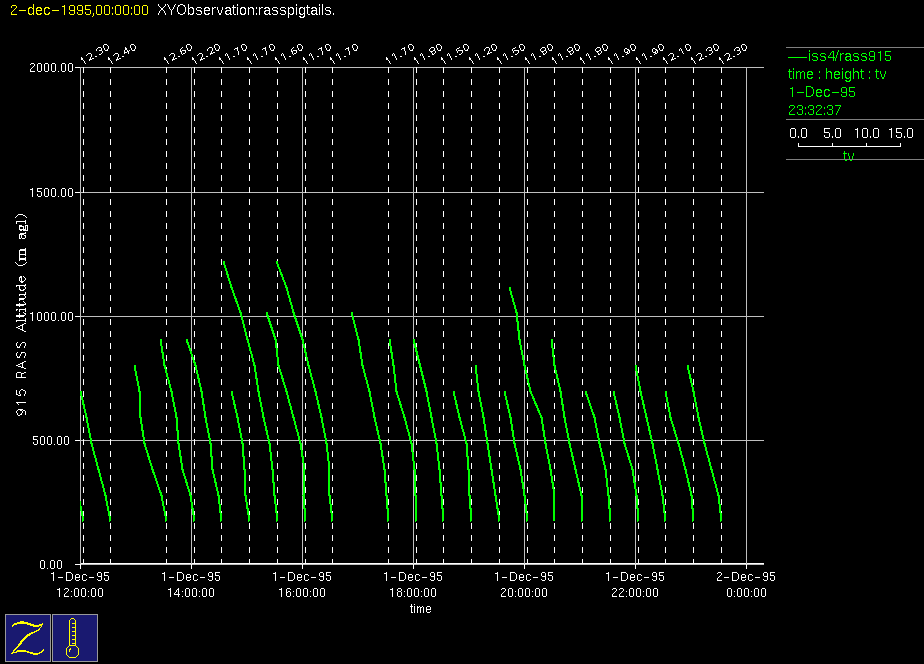
Task: Click the 'time' x-axis label
Action: [421, 609]
